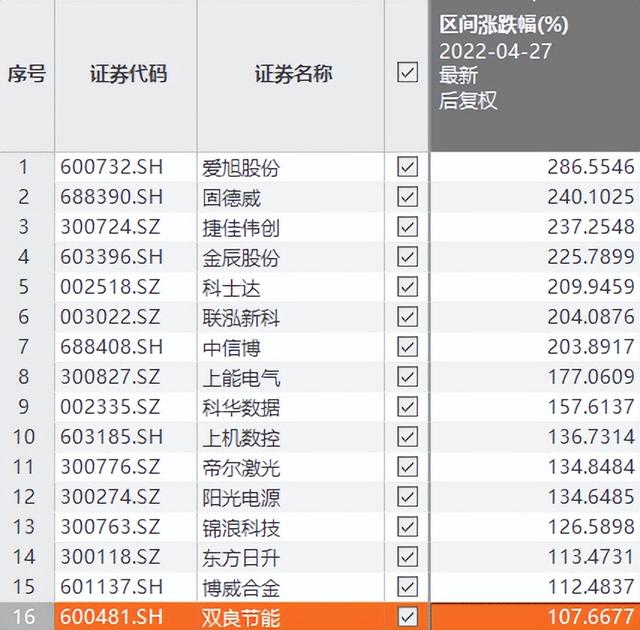Sort by the 证券名称 column header
Screen dimensions: 640x630
coord(293,74)
